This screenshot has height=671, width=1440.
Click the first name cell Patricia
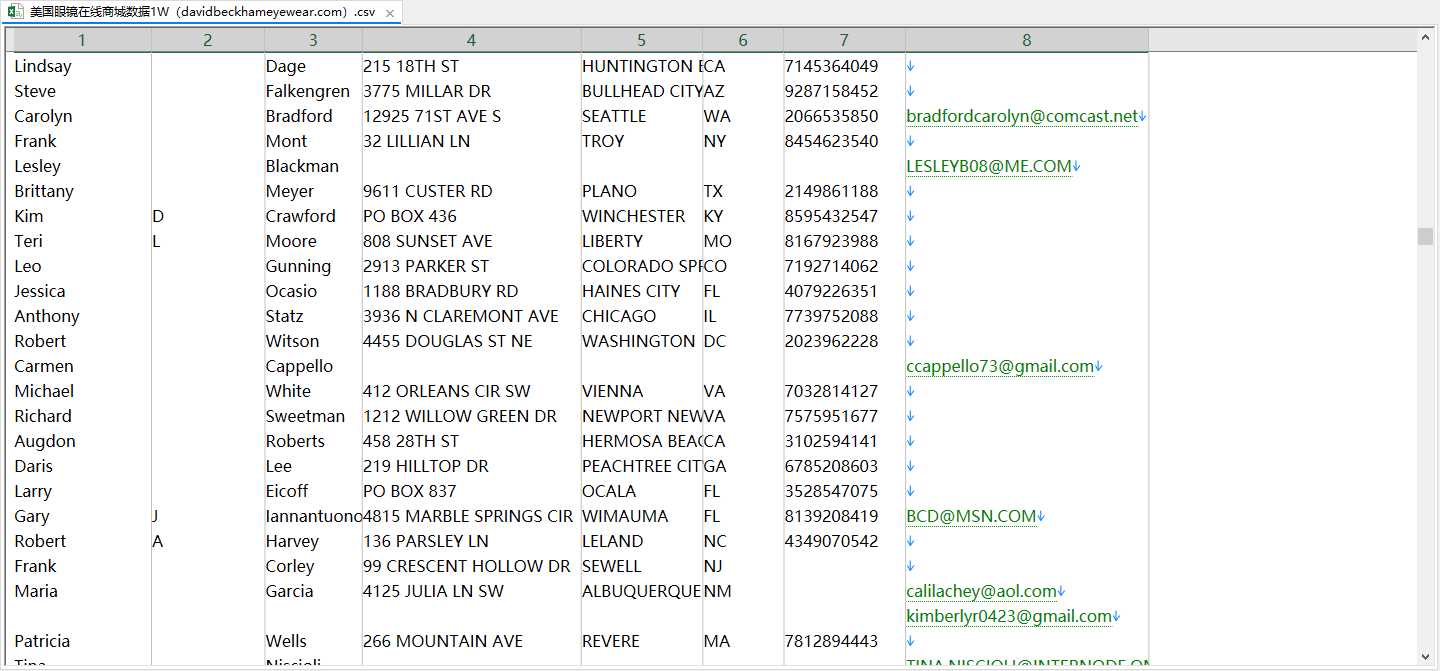82,641
